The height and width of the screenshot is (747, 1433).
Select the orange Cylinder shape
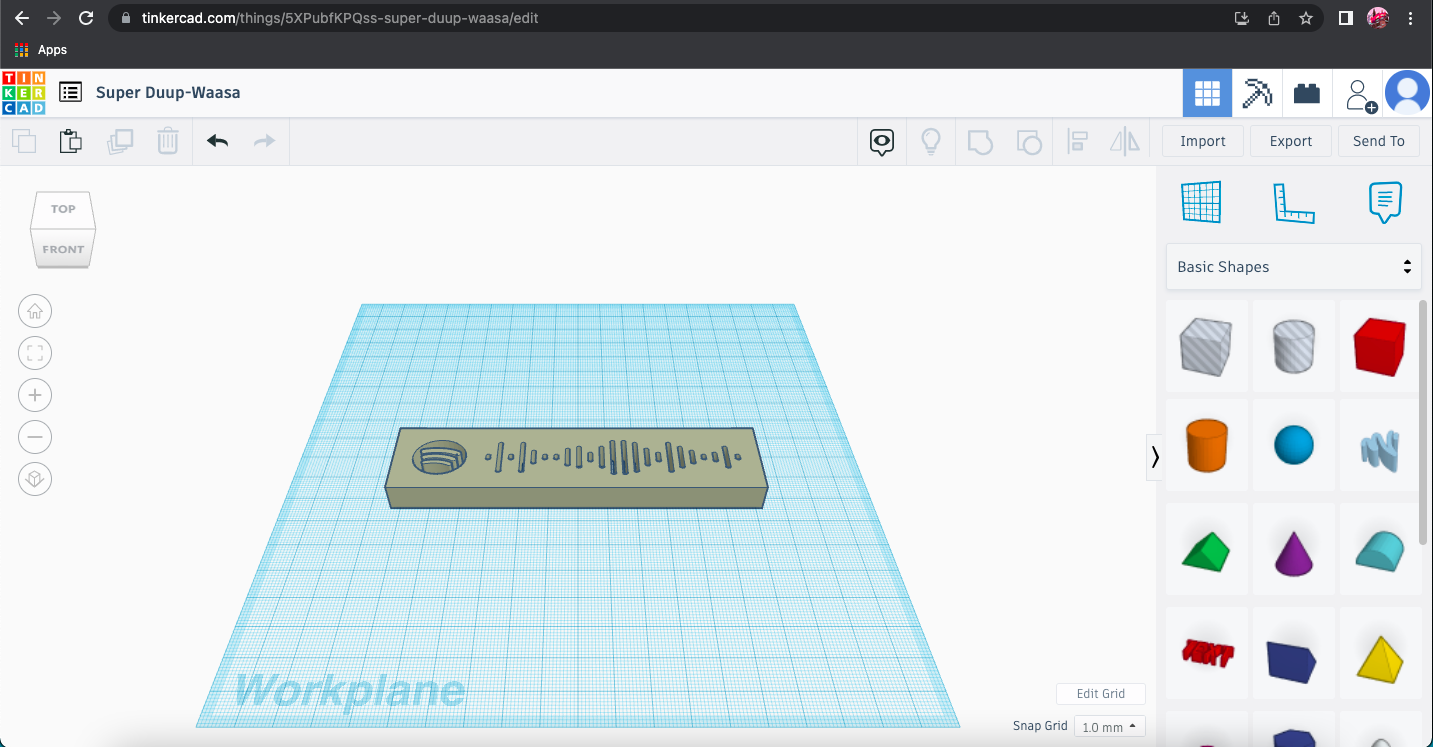(1207, 446)
